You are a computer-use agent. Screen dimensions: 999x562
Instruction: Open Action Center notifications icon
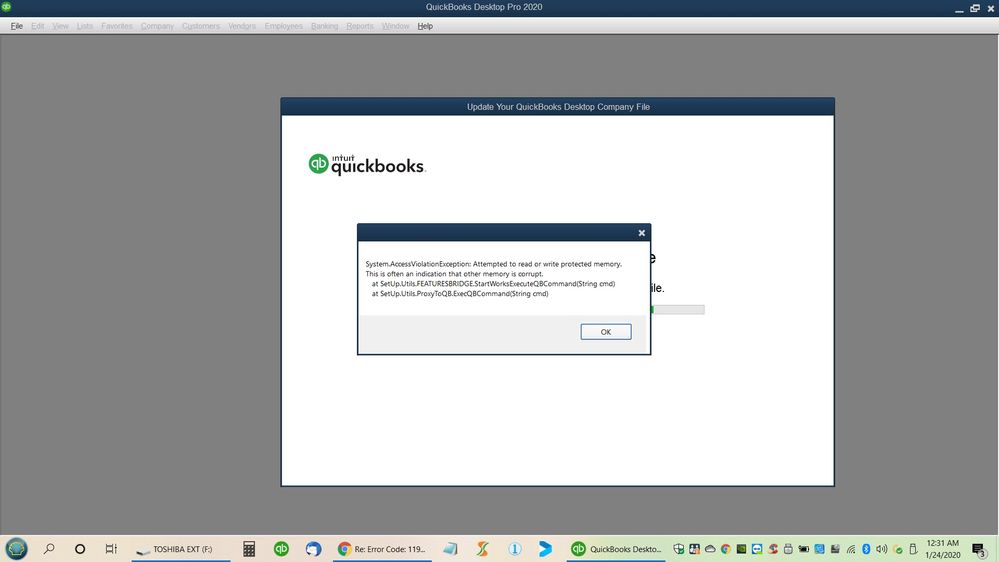pyautogui.click(x=980, y=549)
